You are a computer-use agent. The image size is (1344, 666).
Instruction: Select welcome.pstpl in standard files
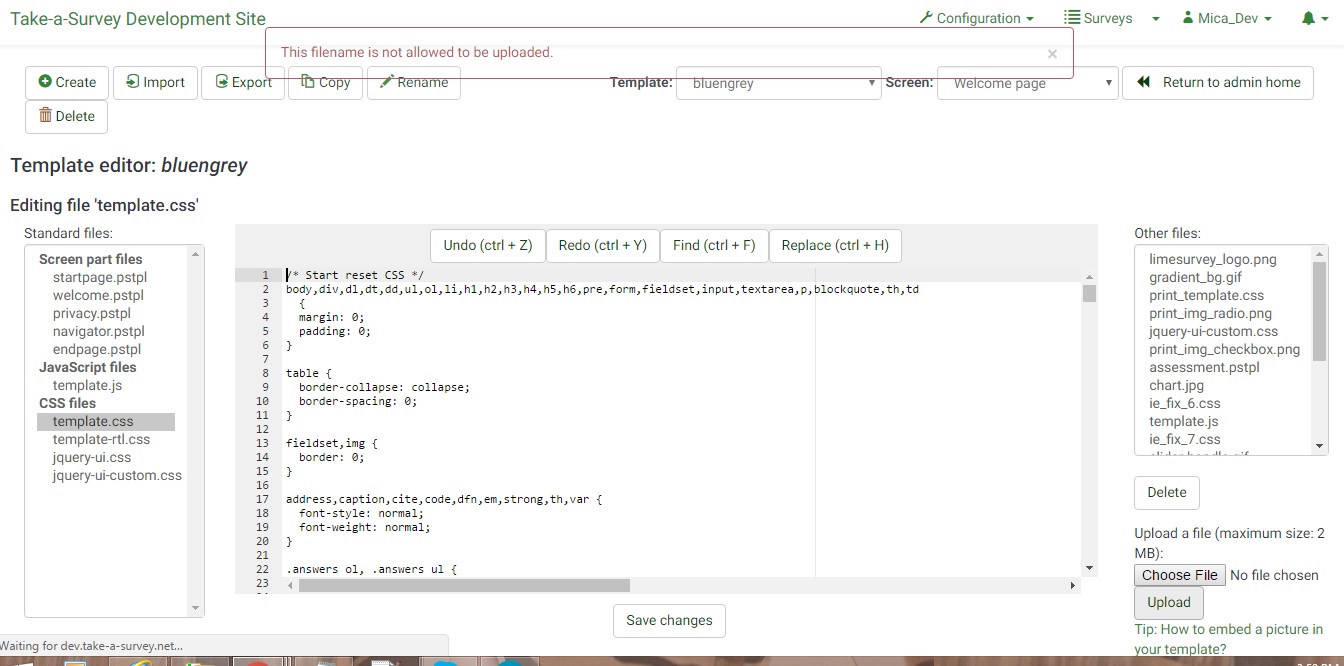98,295
